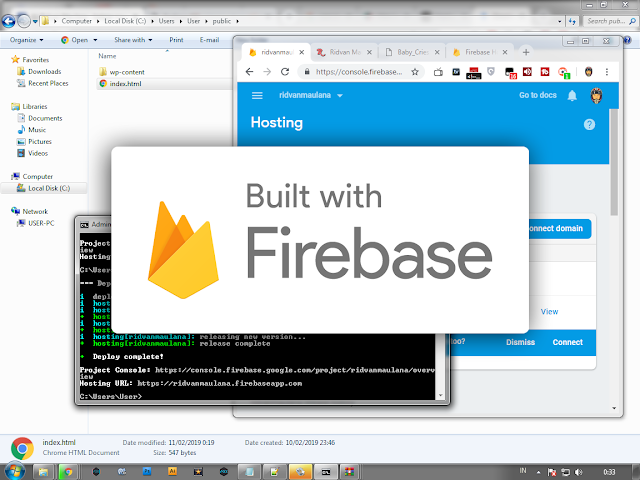
Task: Show hidden system tray icons
Action: tap(538, 473)
